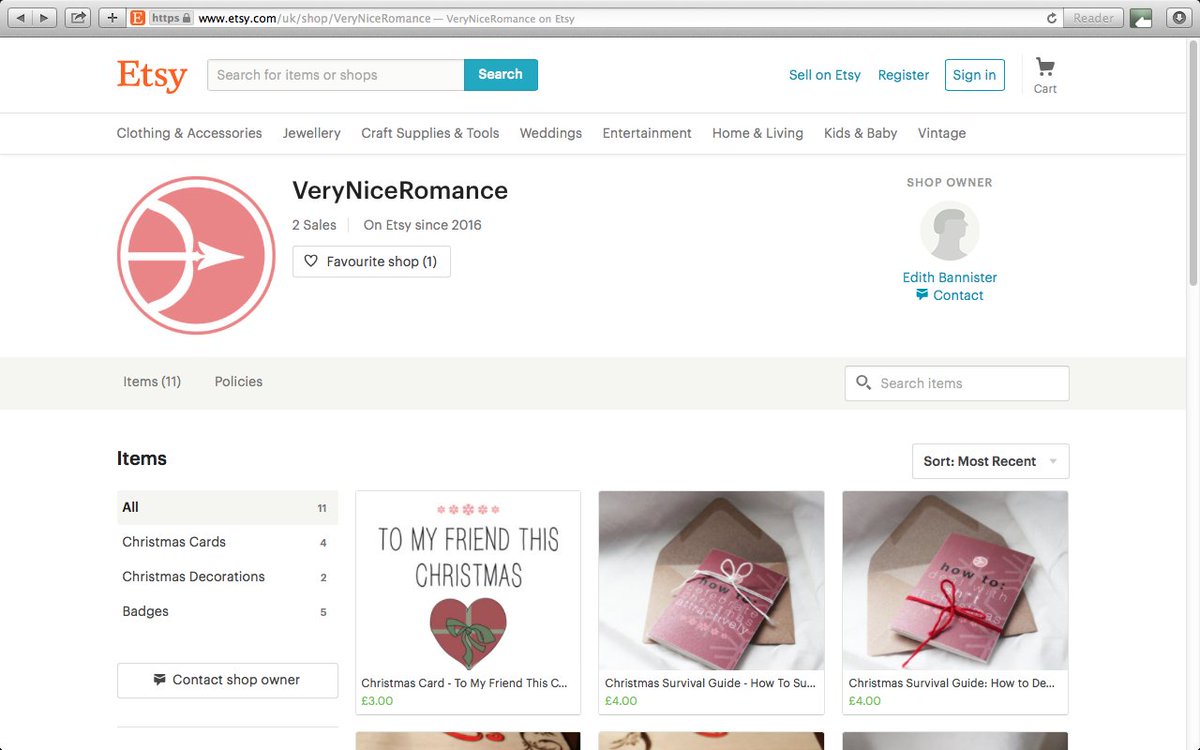This screenshot has height=750, width=1200.
Task: Open the Weddings category
Action: click(x=550, y=133)
